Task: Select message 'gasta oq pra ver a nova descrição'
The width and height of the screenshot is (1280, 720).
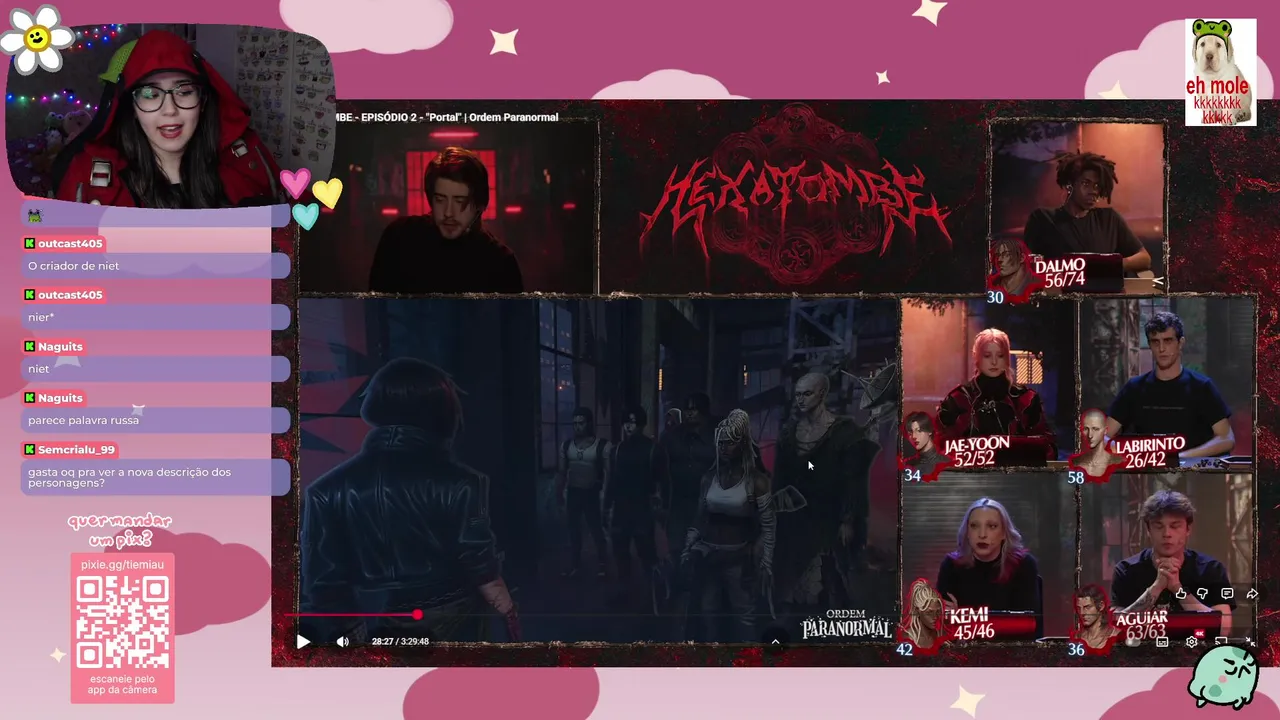Action: pos(130,477)
